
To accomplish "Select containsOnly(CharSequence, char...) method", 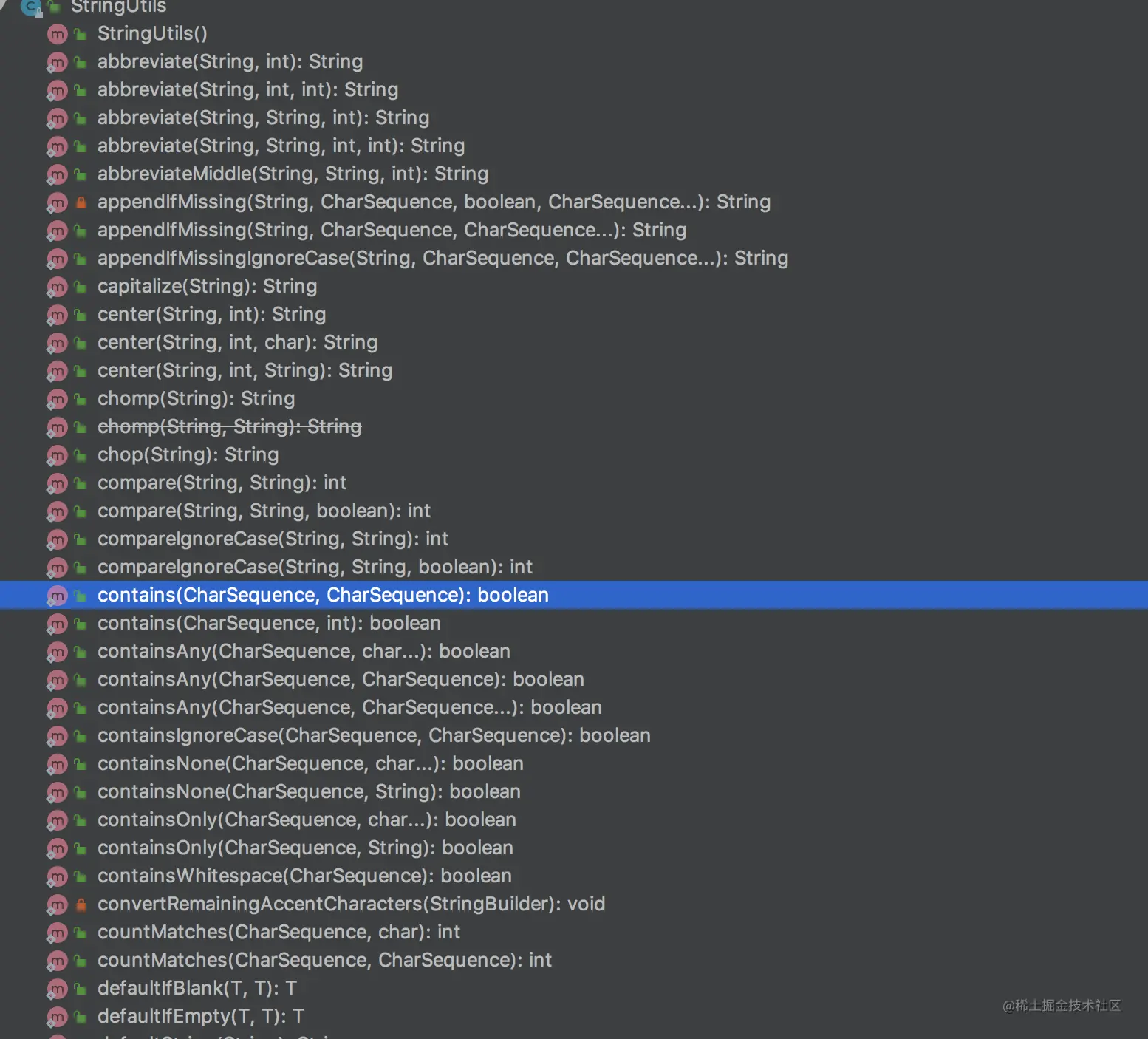I will coord(307,820).
